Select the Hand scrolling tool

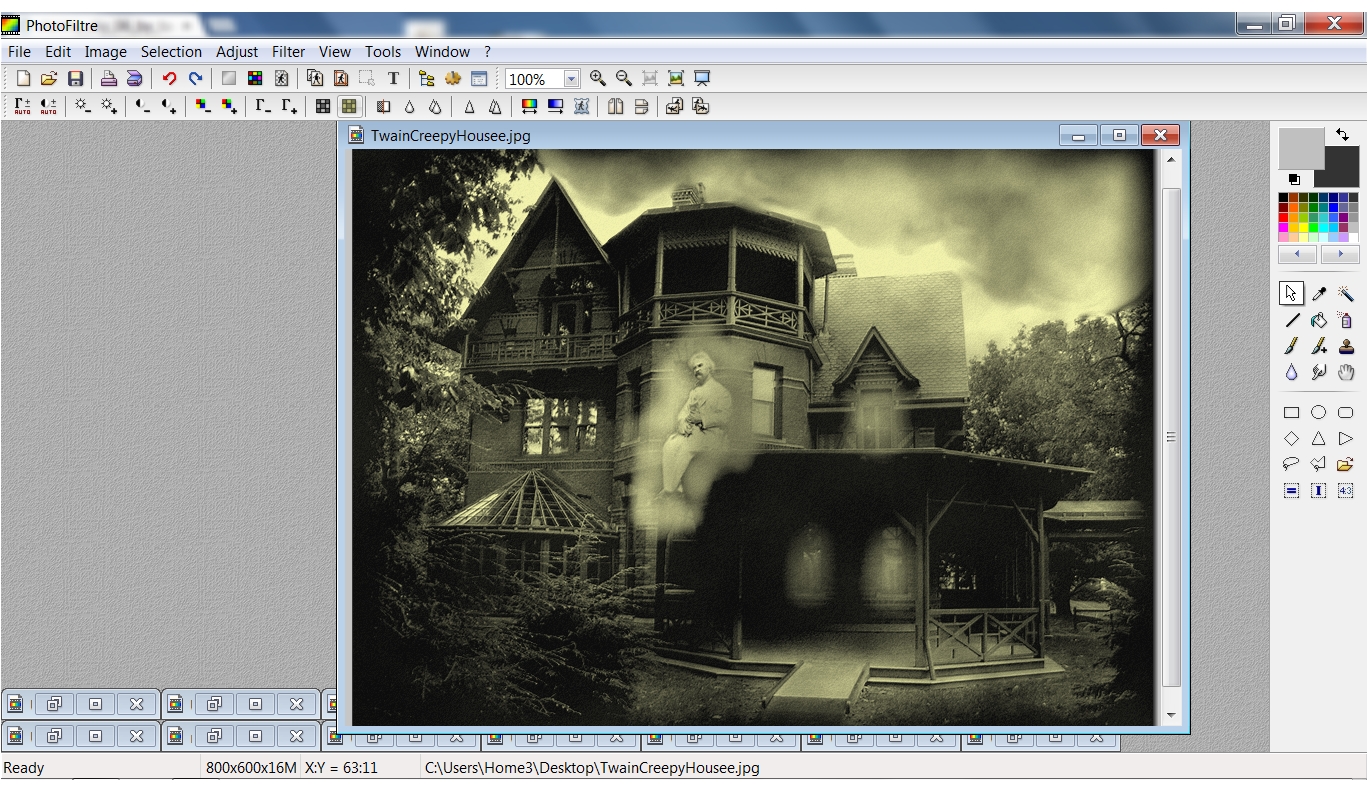point(1346,373)
